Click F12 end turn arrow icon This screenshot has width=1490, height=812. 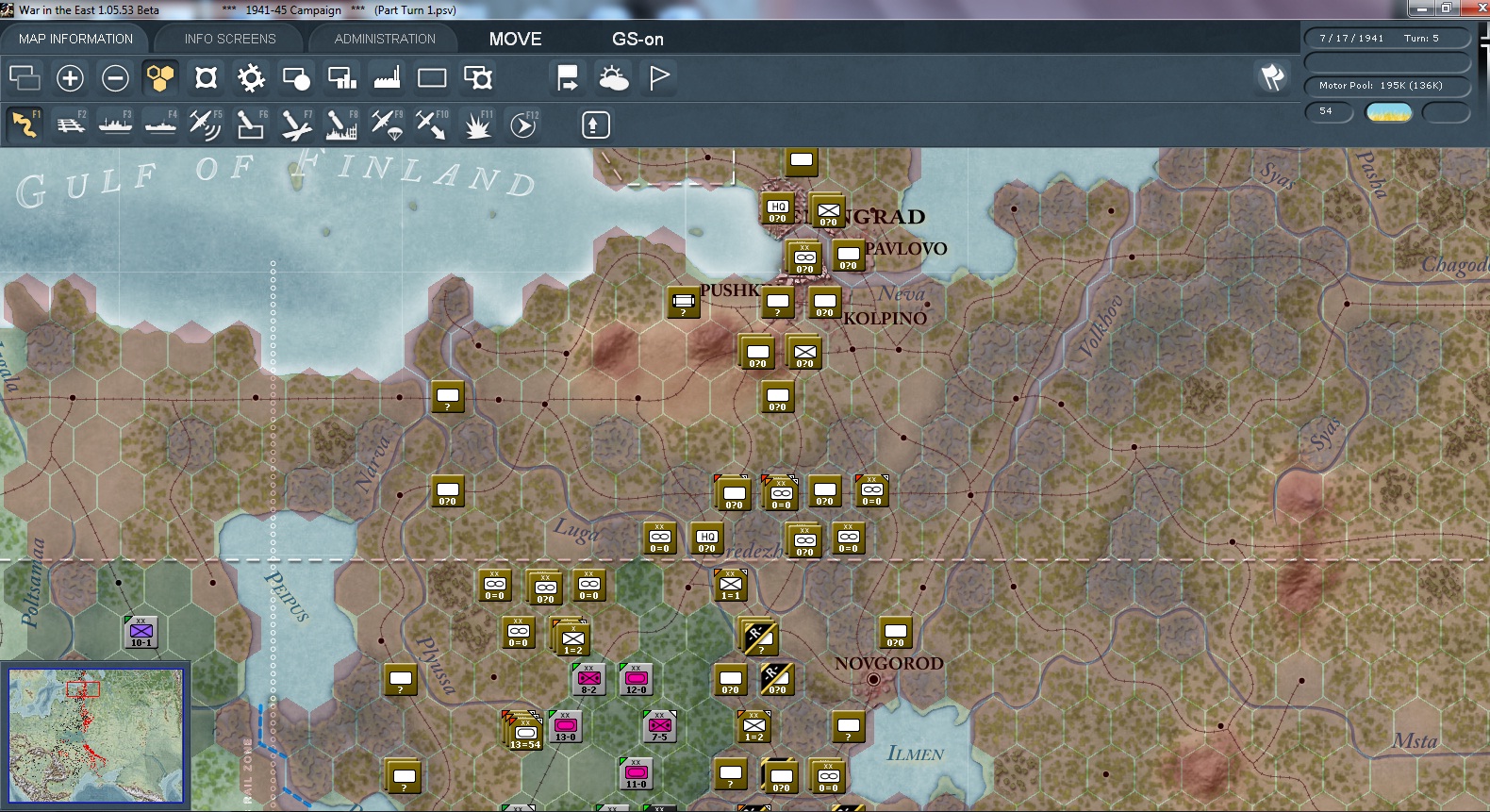523,124
